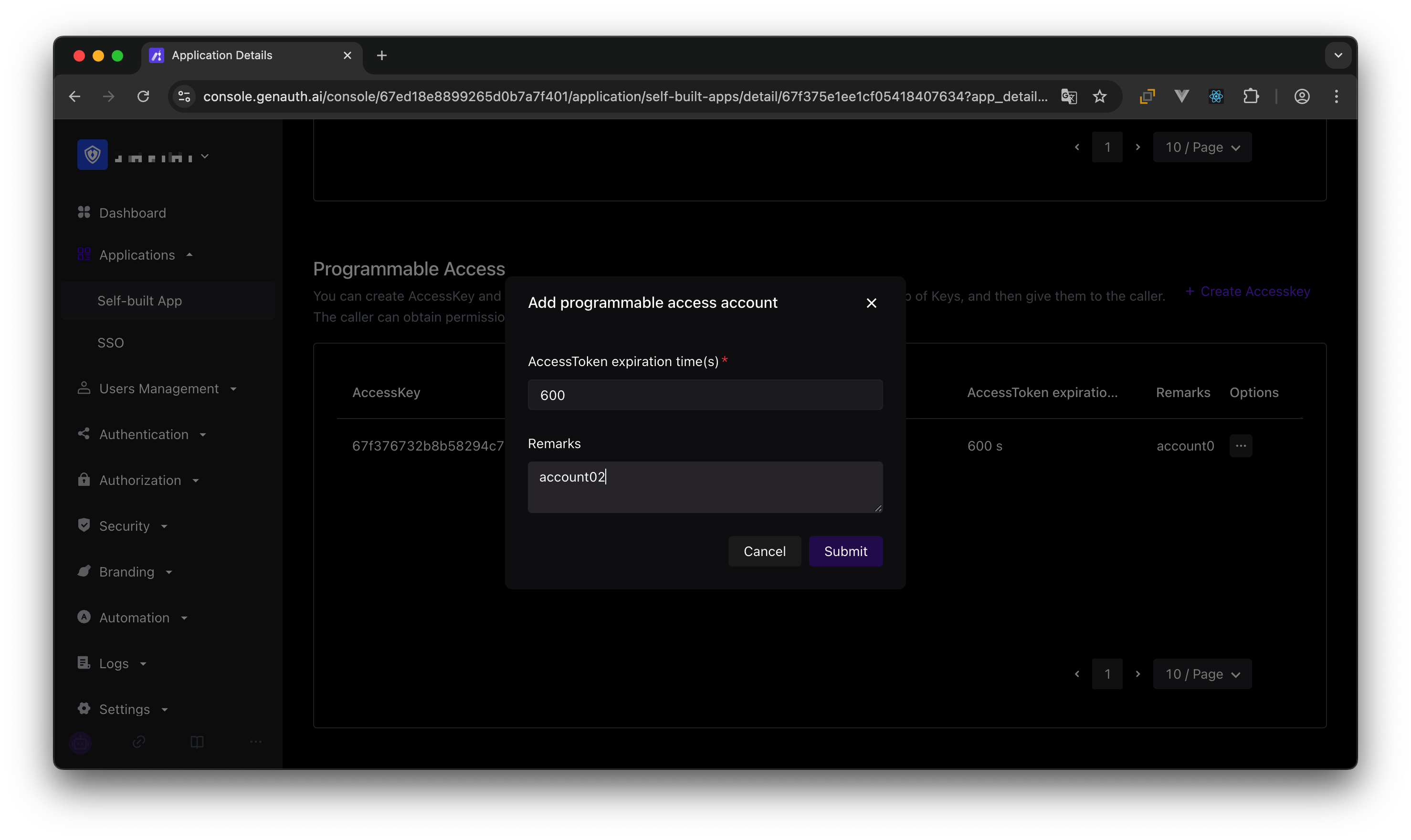1411x840 pixels.
Task: Open the SSO sidebar item
Action: tap(110, 343)
